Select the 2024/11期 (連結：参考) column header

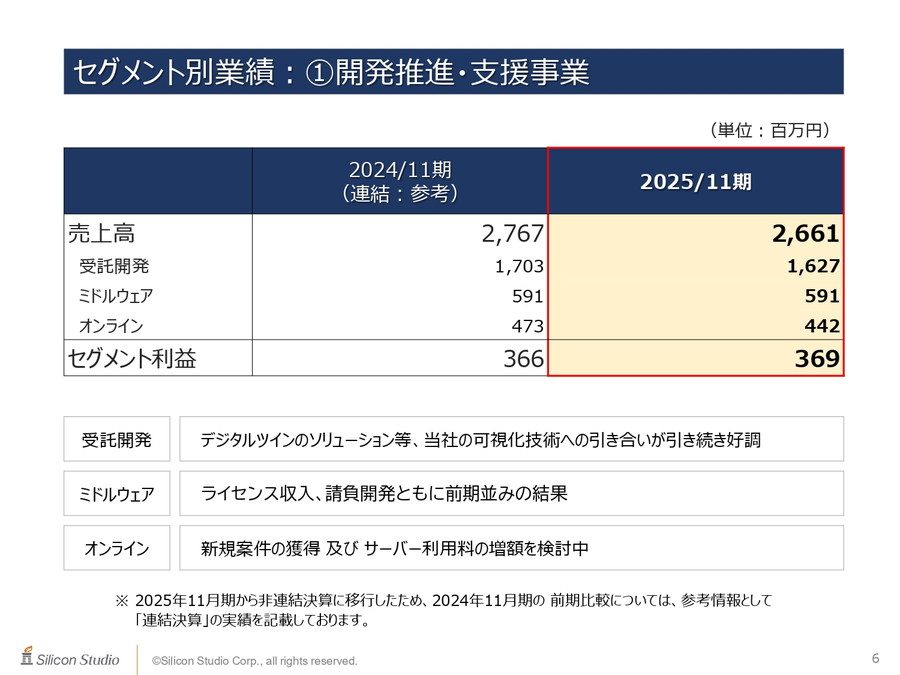click(399, 182)
